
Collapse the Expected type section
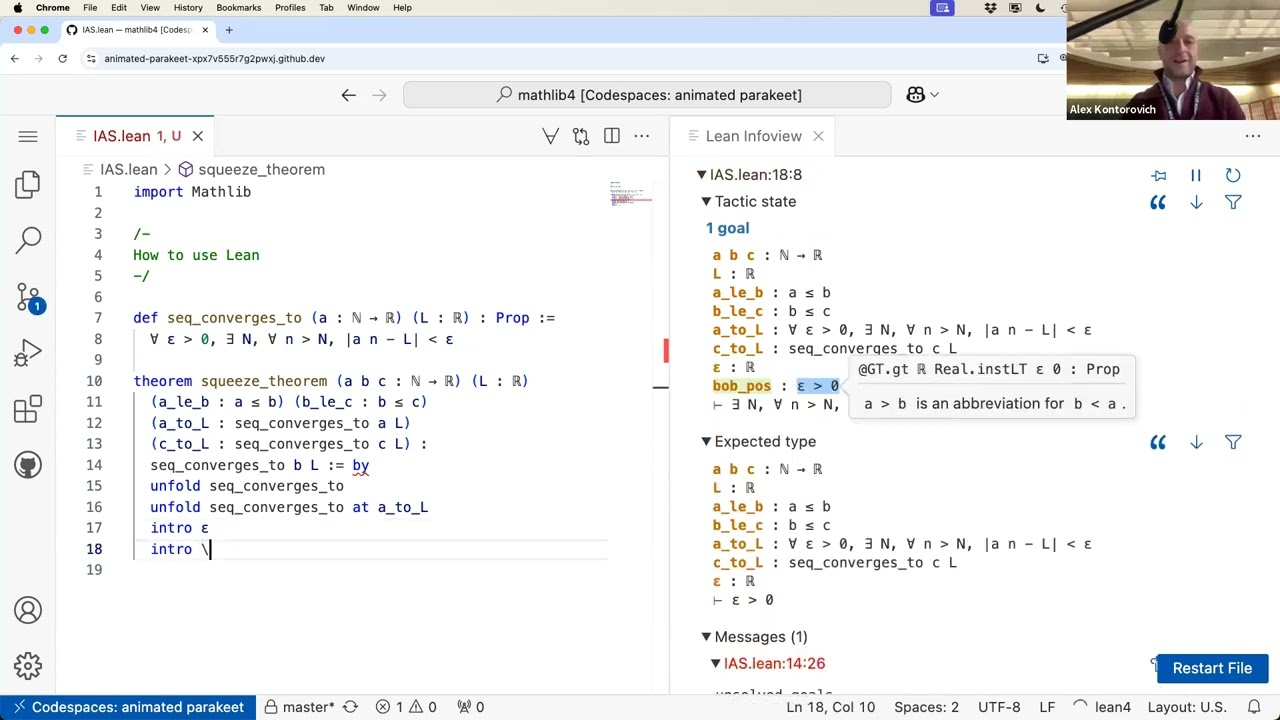click(x=706, y=442)
